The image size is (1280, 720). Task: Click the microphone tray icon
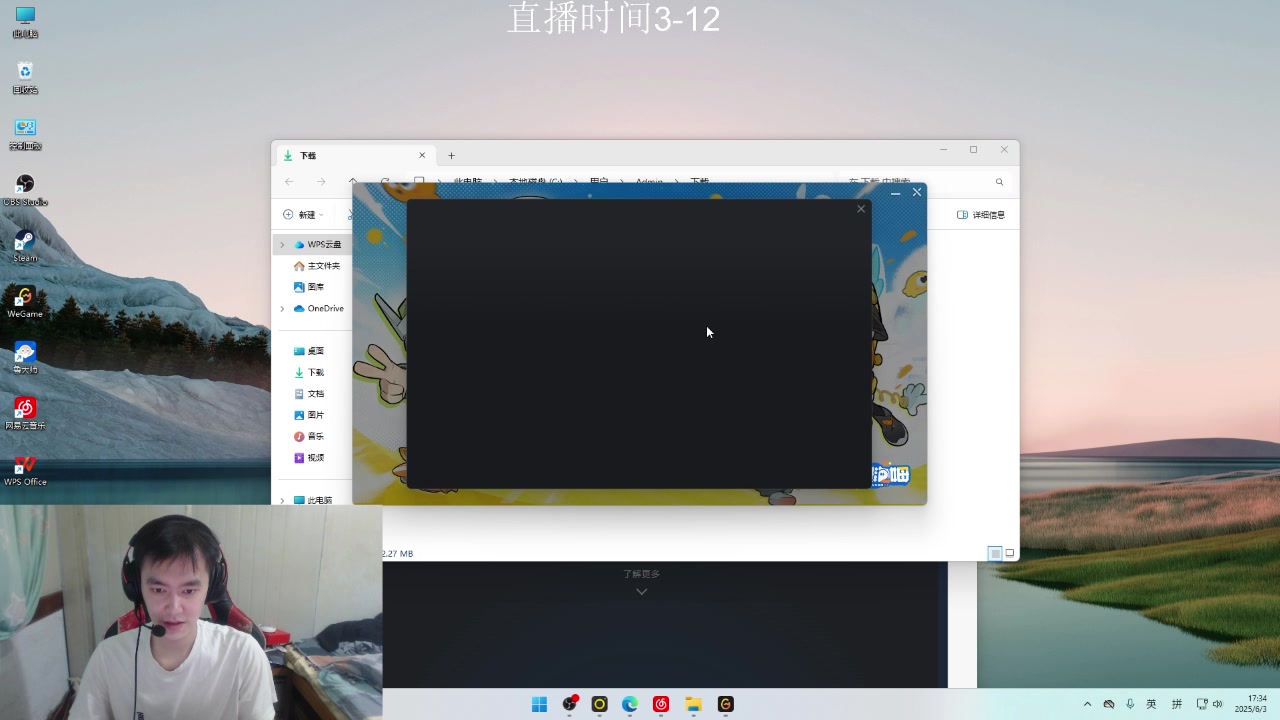(1130, 704)
